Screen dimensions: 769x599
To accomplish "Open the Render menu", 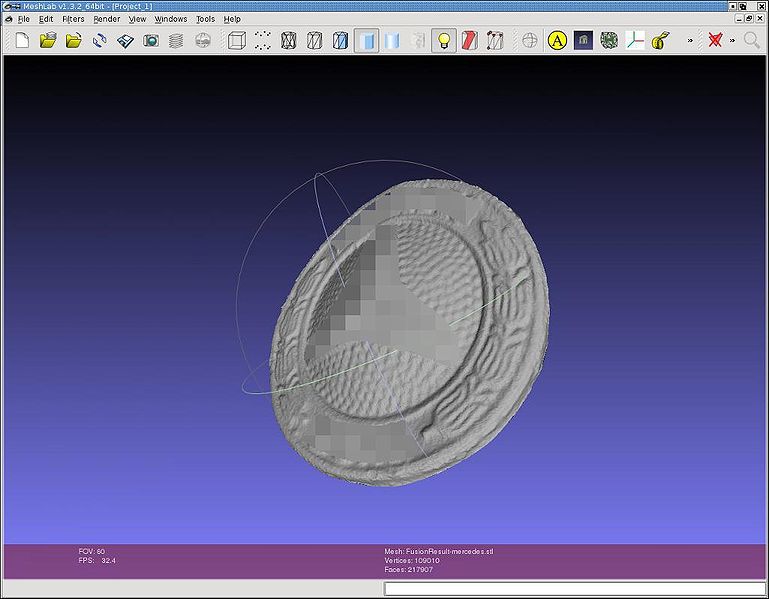I will pyautogui.click(x=106, y=19).
